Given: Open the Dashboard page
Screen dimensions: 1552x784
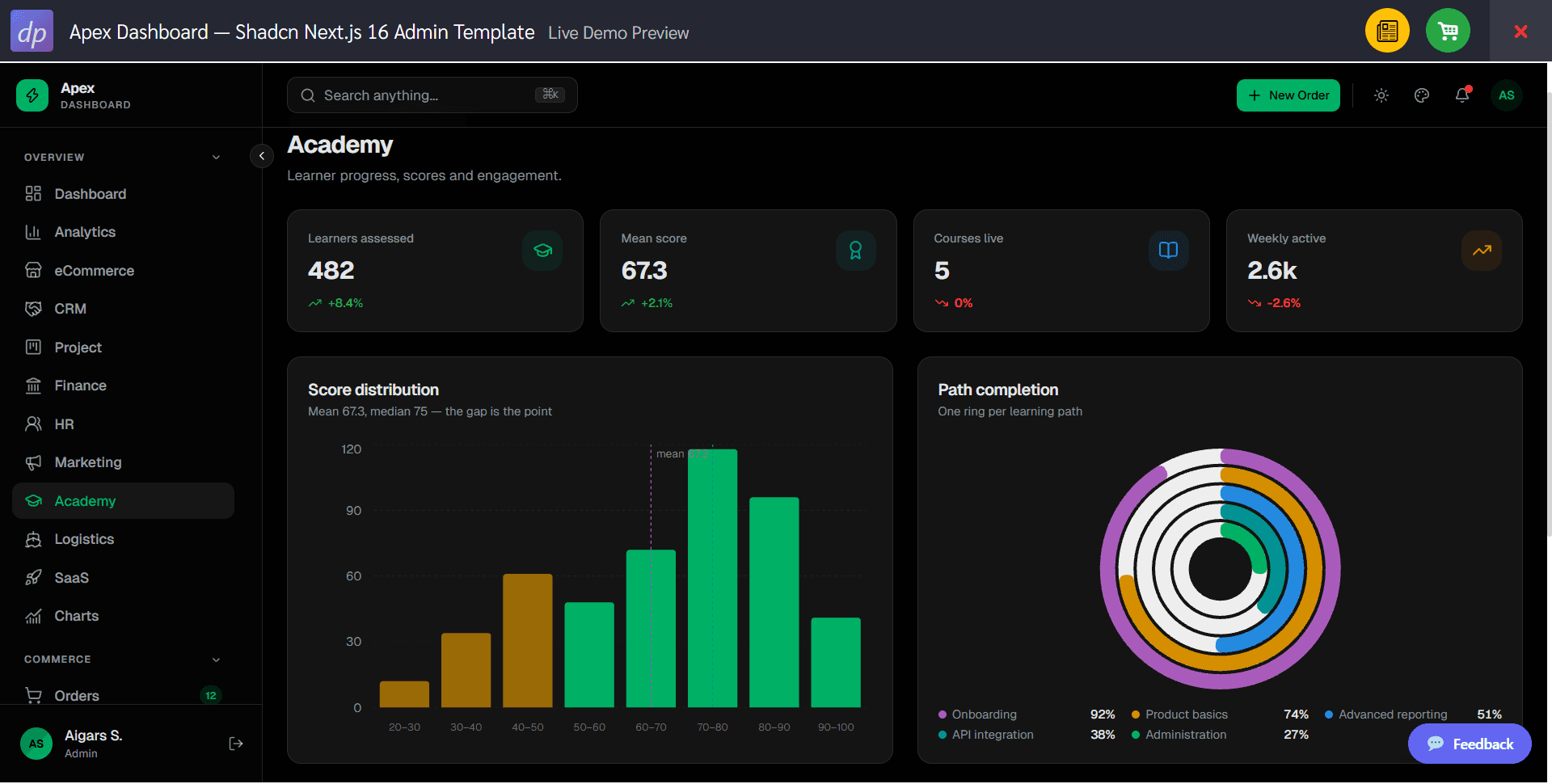Looking at the screenshot, I should 123,194.
